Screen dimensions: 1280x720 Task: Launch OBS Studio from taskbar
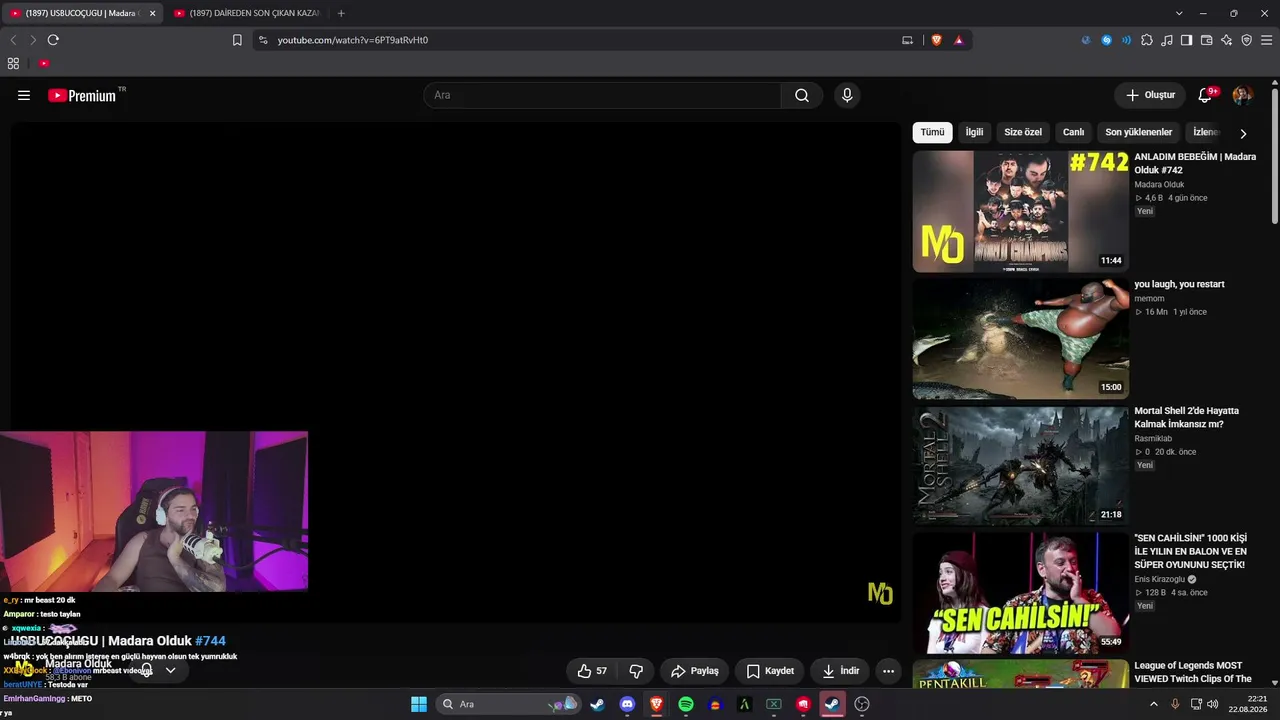pos(862,704)
